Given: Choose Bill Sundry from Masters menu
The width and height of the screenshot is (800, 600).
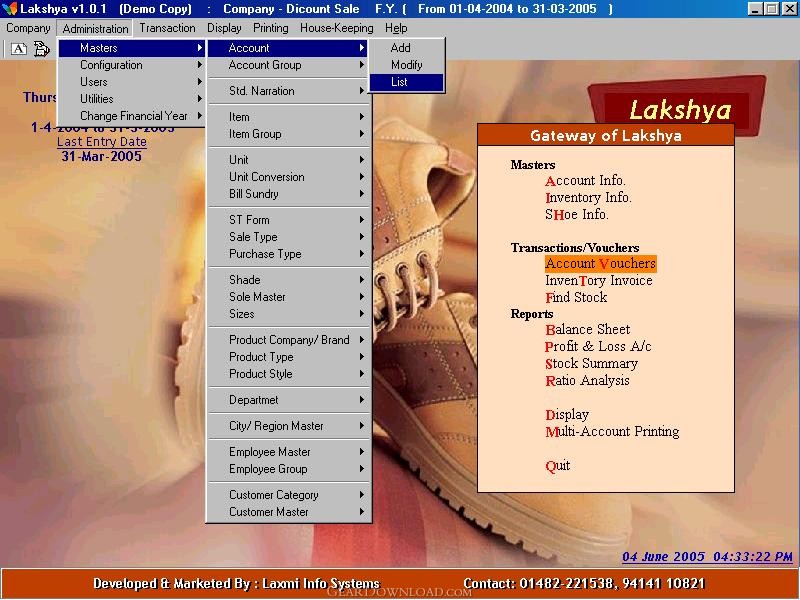Looking at the screenshot, I should point(288,194).
